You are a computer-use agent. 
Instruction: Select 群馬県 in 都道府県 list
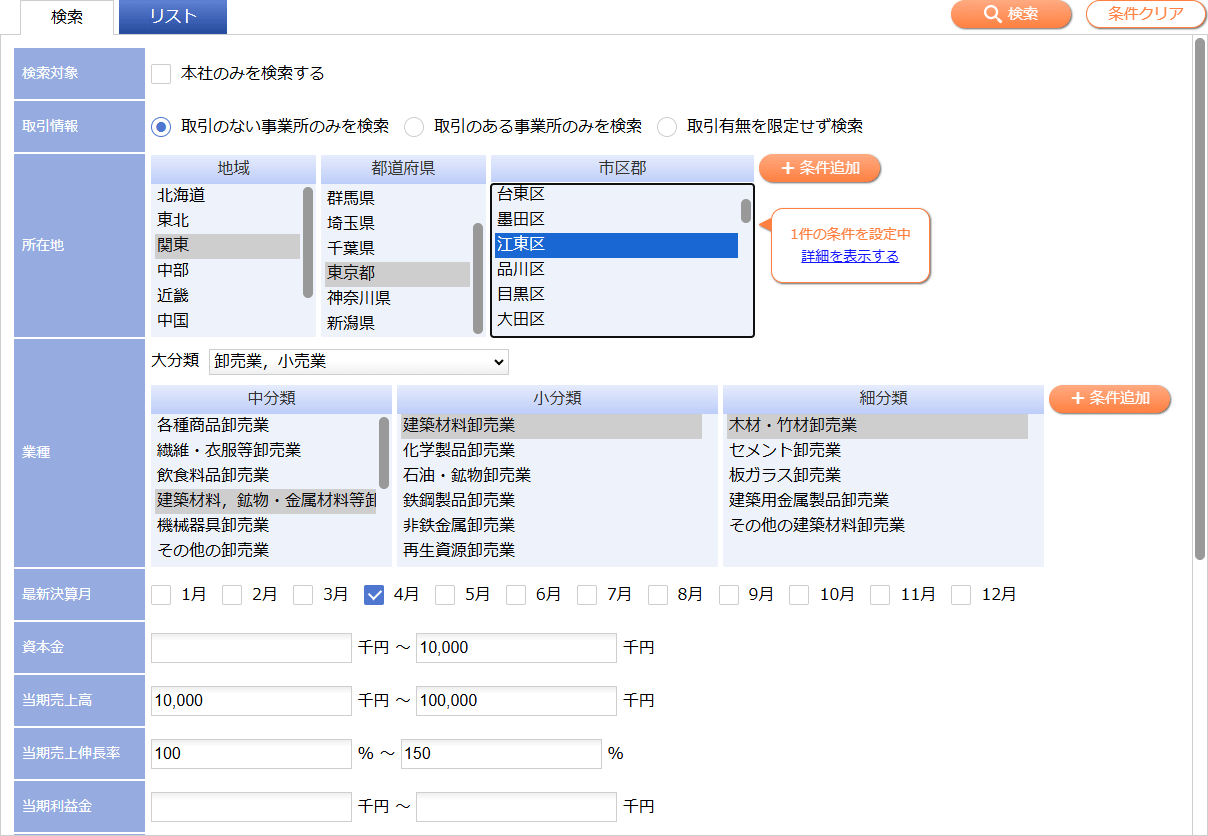[x=397, y=199]
